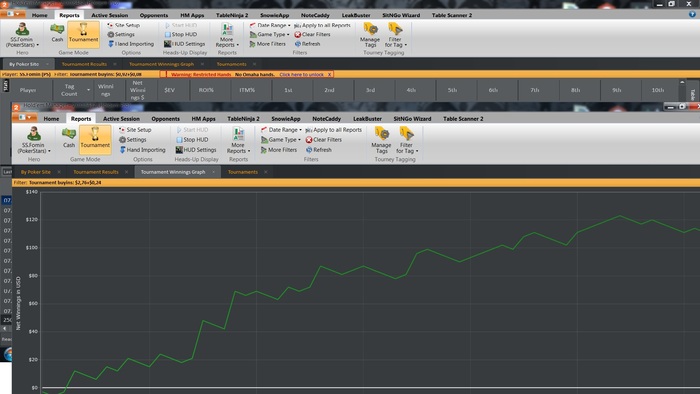This screenshot has height=394, width=700.
Task: Open Hand Importing in front window
Action: click(142, 150)
